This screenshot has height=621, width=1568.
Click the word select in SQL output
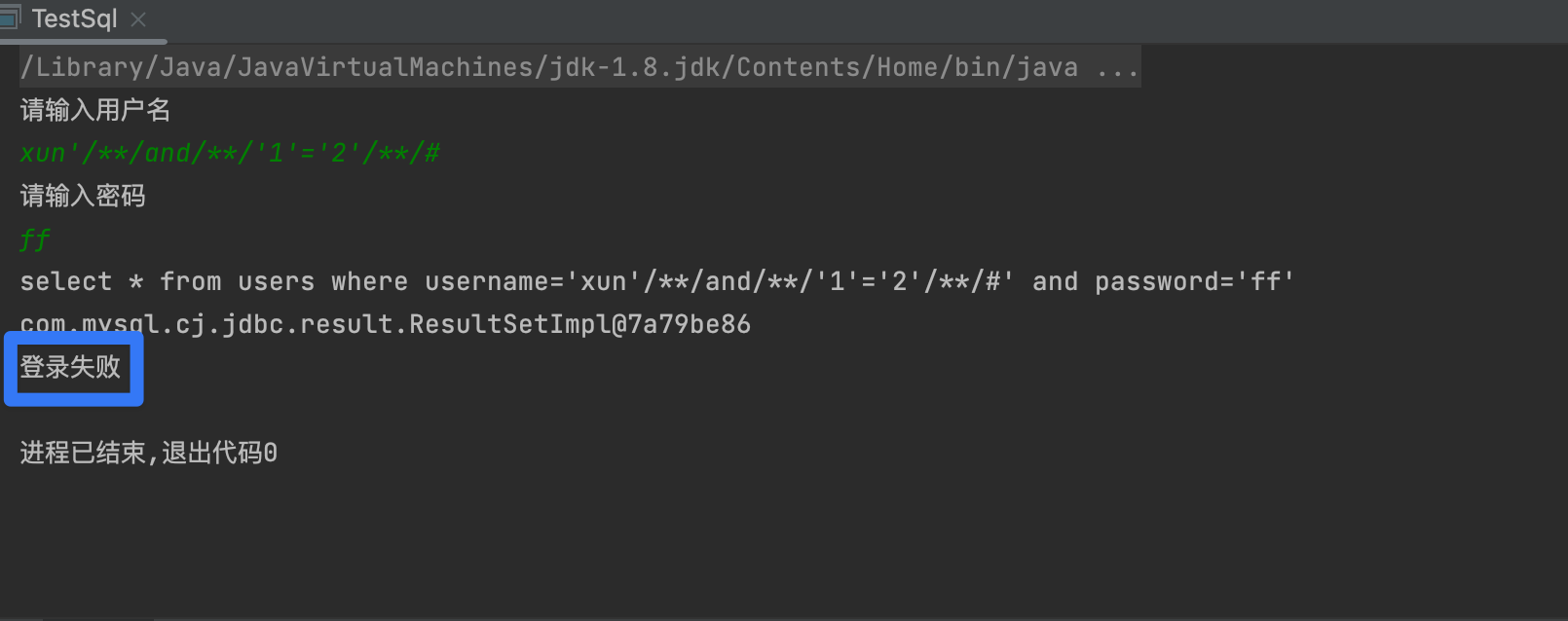(65, 282)
